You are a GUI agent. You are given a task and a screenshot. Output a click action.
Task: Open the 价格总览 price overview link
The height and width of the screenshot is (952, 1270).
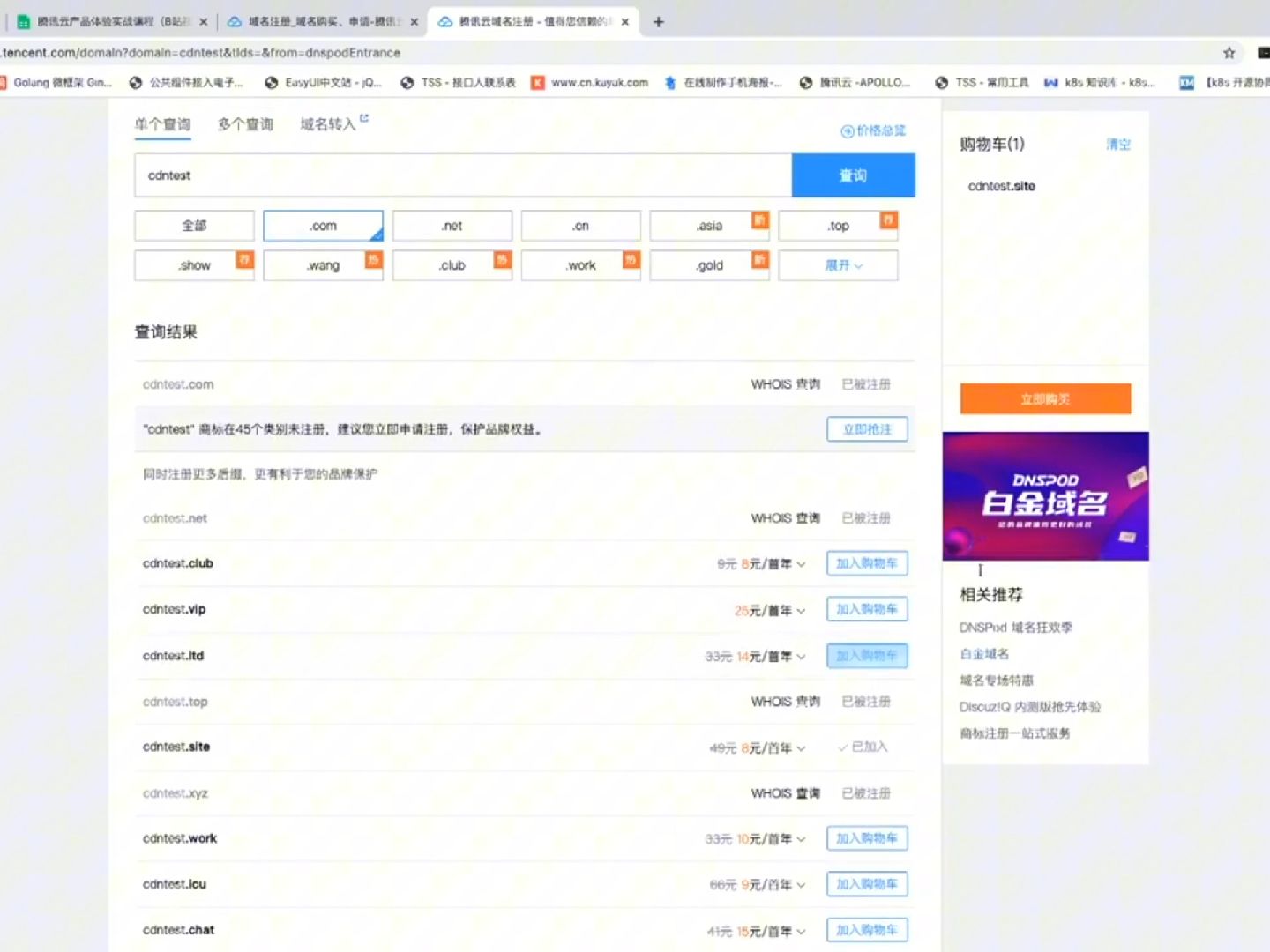[x=873, y=130]
